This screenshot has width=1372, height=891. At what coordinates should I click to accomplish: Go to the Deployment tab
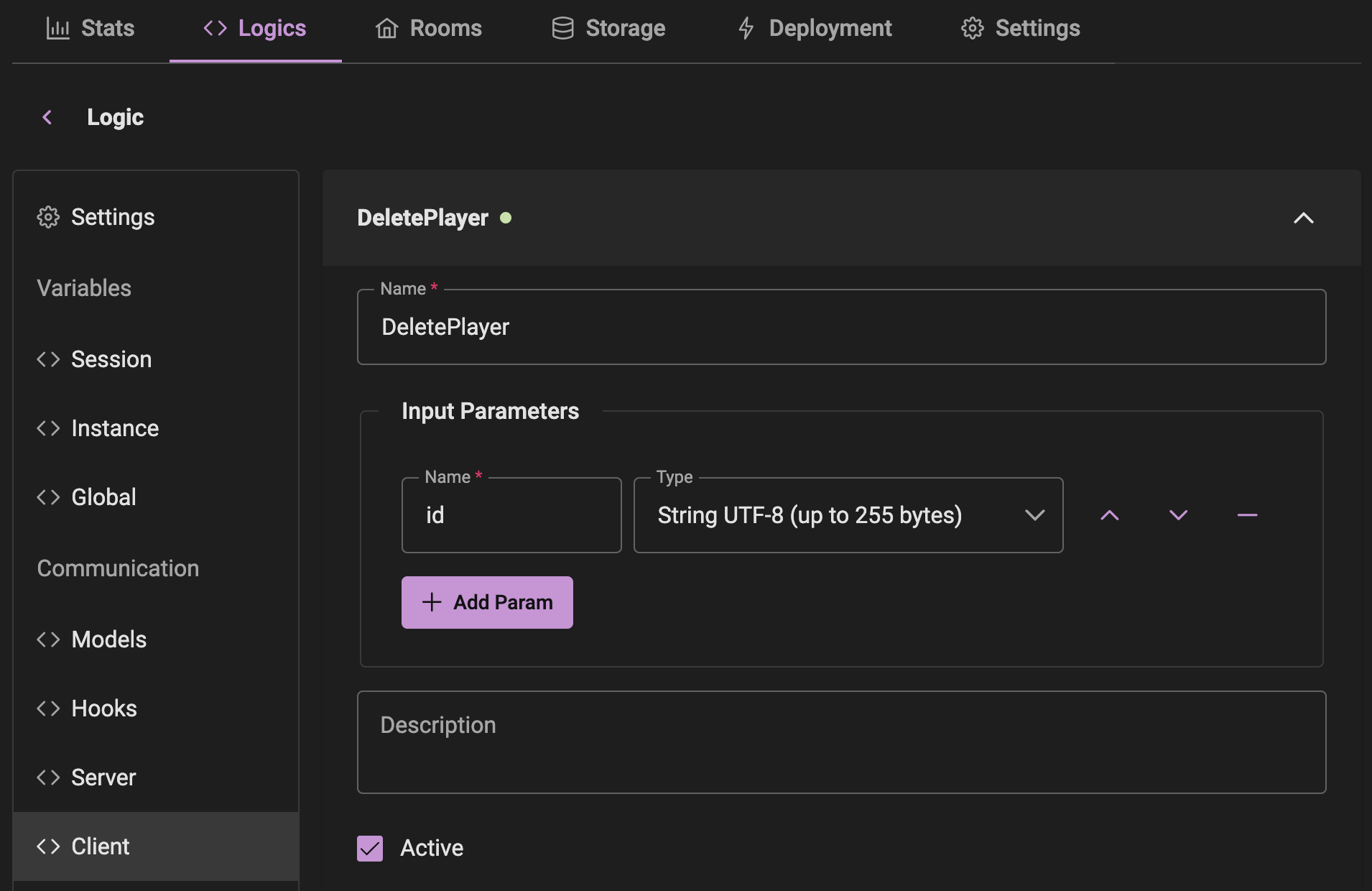(815, 28)
